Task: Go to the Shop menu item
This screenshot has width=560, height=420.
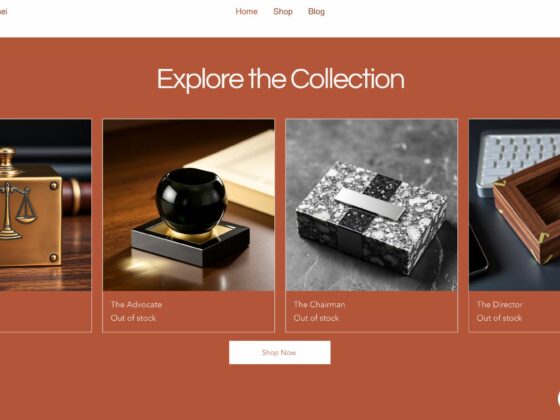Action: pyautogui.click(x=283, y=11)
